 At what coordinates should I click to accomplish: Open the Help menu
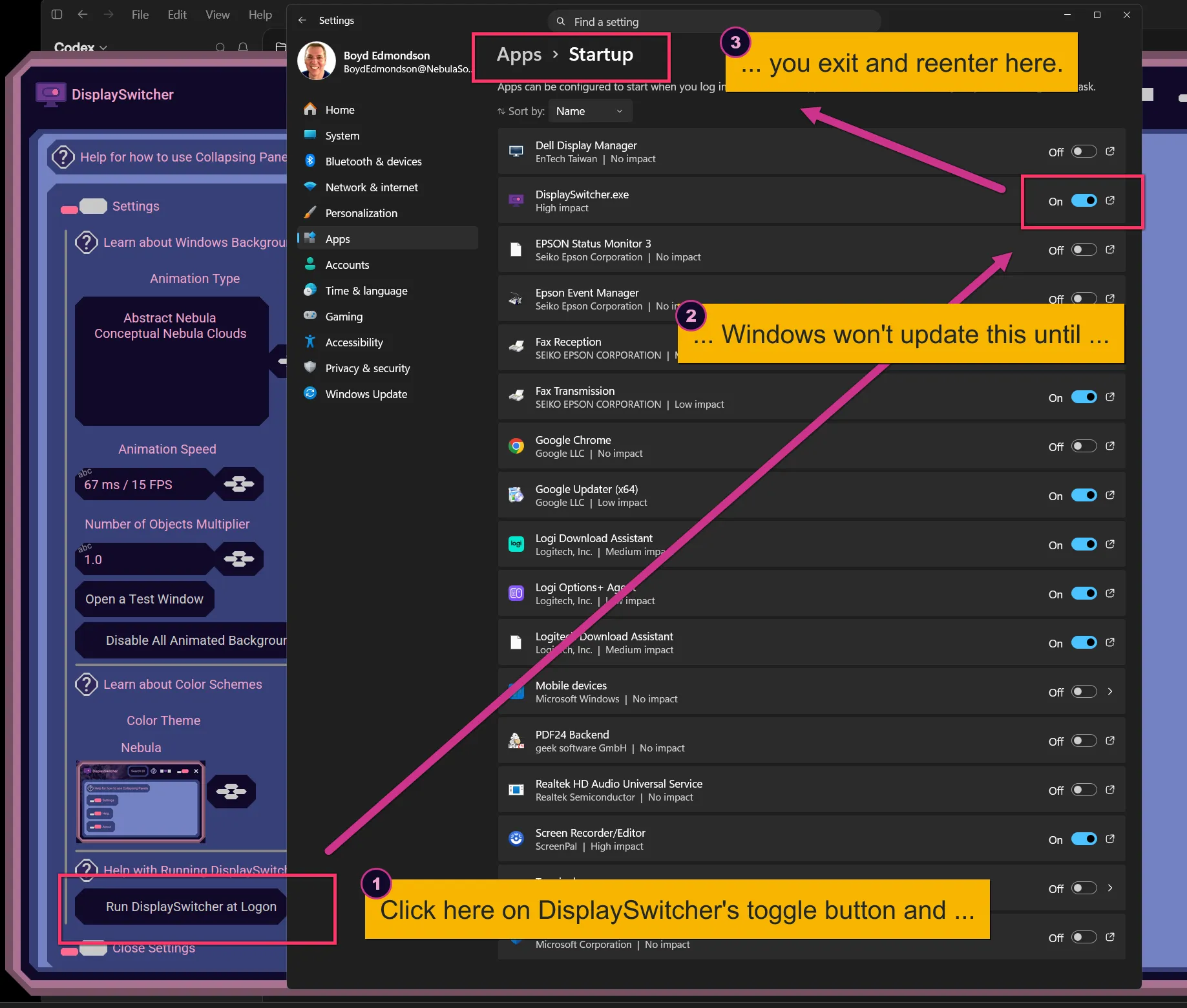(260, 14)
